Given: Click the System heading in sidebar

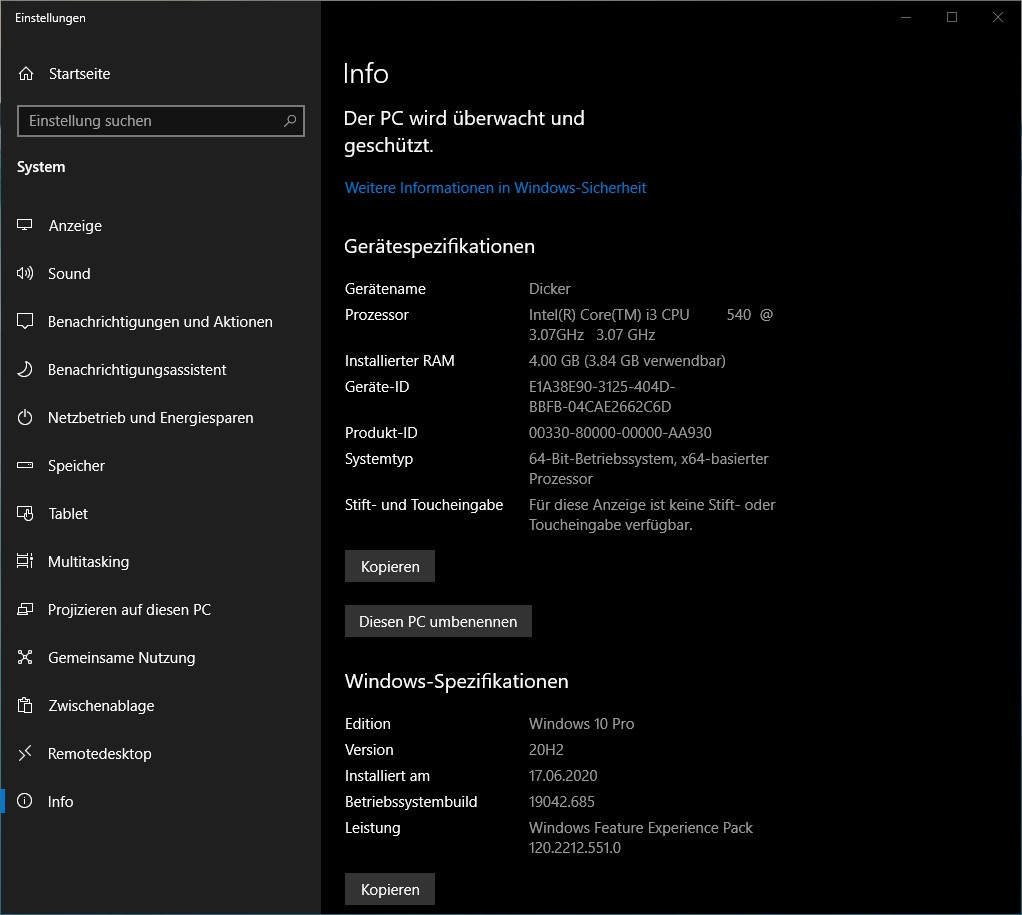Looking at the screenshot, I should coord(41,167).
